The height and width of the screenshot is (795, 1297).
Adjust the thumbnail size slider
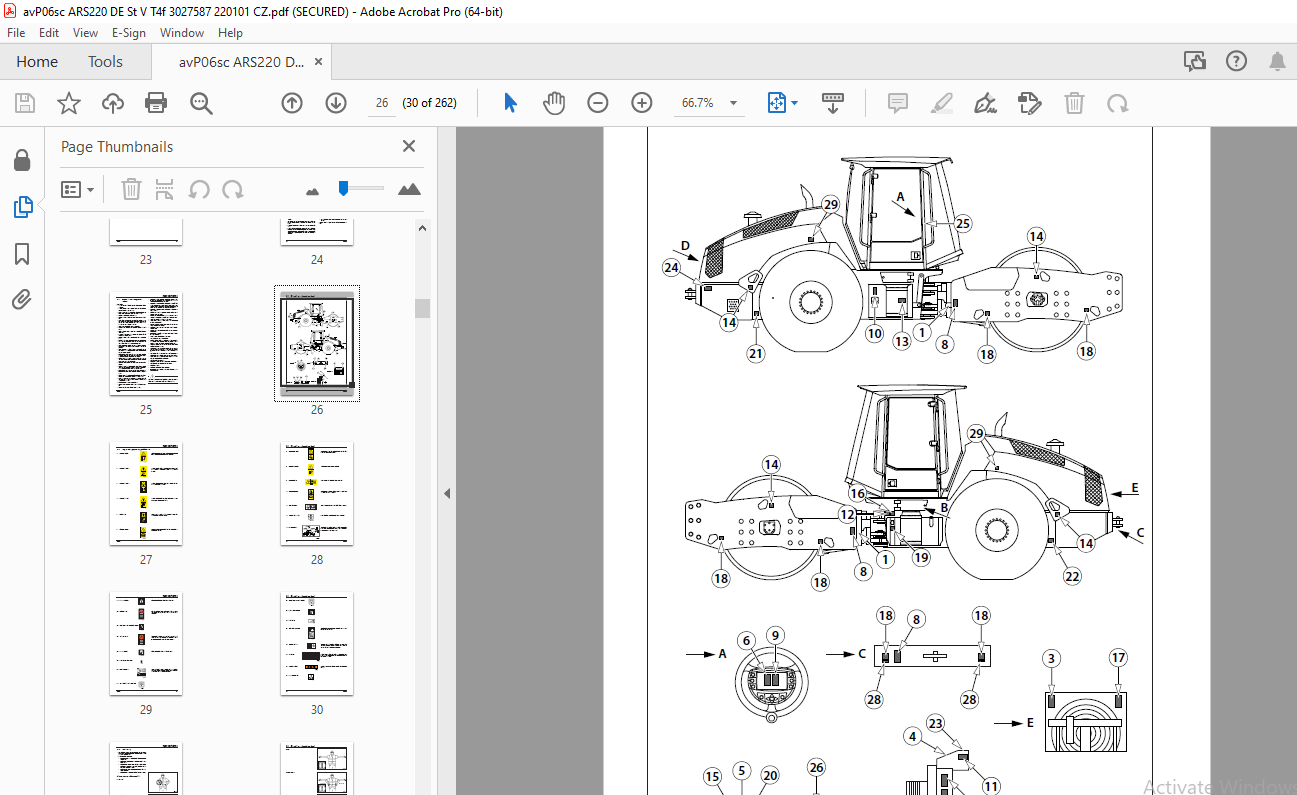click(343, 188)
